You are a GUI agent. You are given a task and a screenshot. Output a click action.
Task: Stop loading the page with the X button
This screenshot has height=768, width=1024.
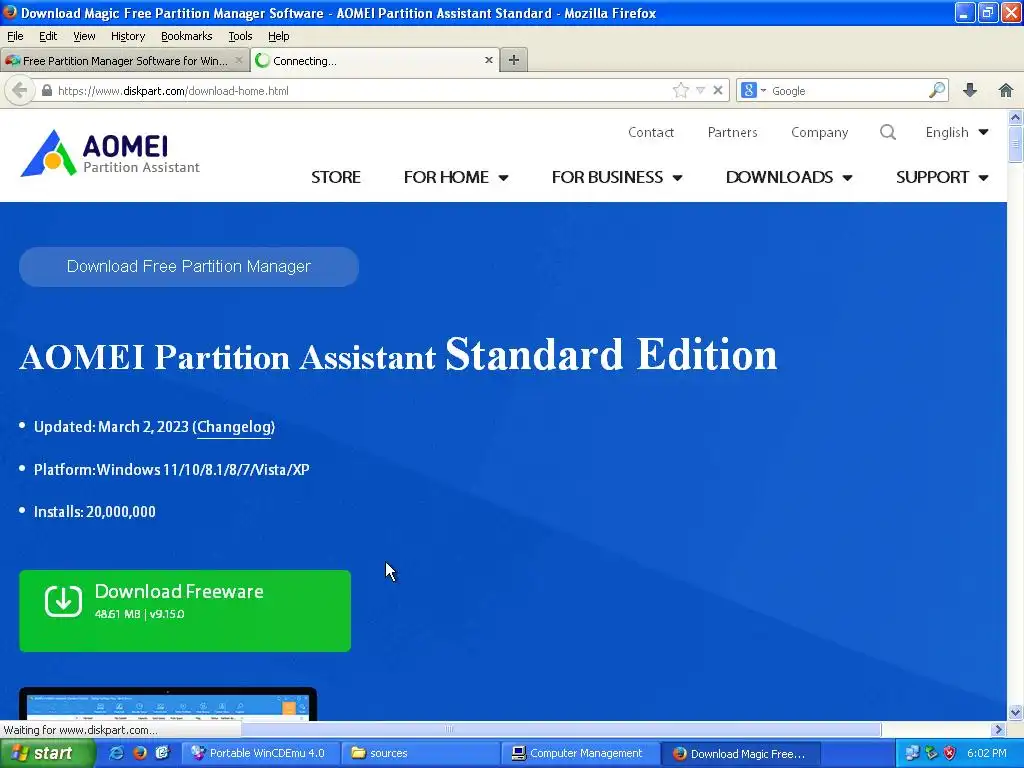(718, 91)
